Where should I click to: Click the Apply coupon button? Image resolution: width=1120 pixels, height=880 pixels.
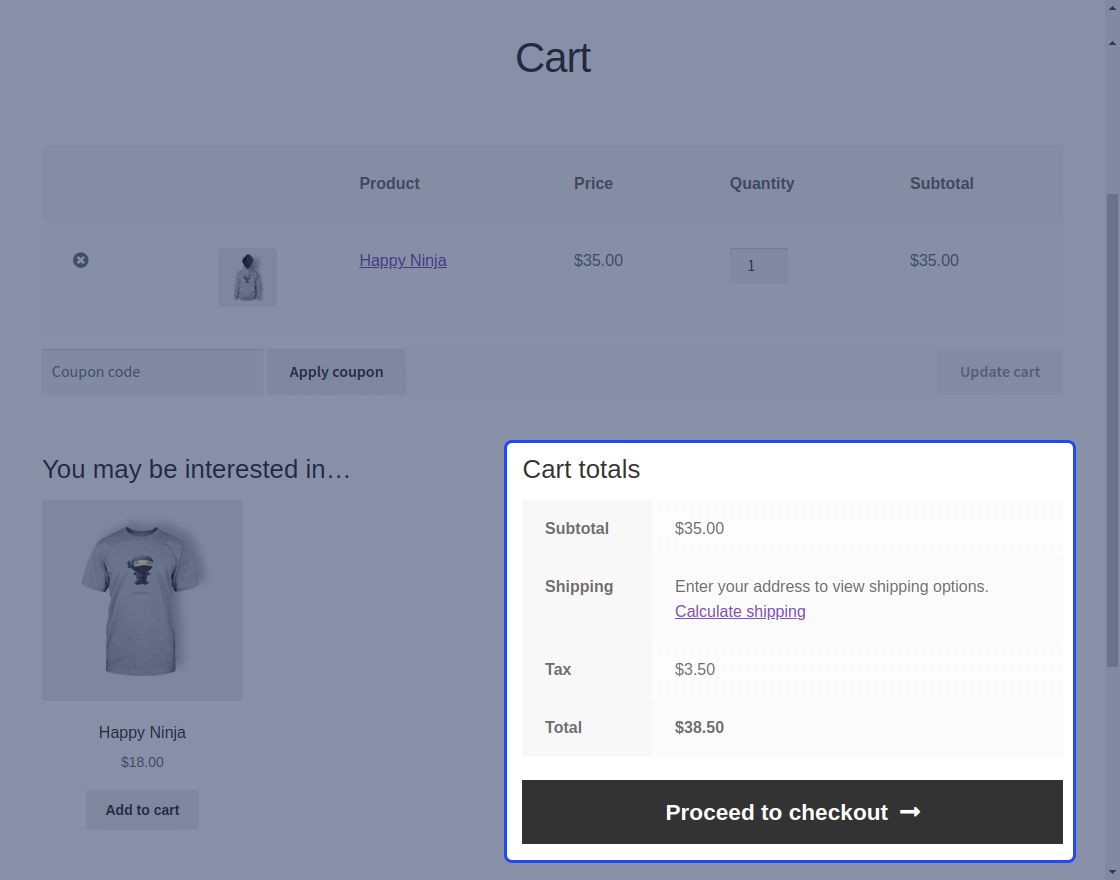[336, 371]
